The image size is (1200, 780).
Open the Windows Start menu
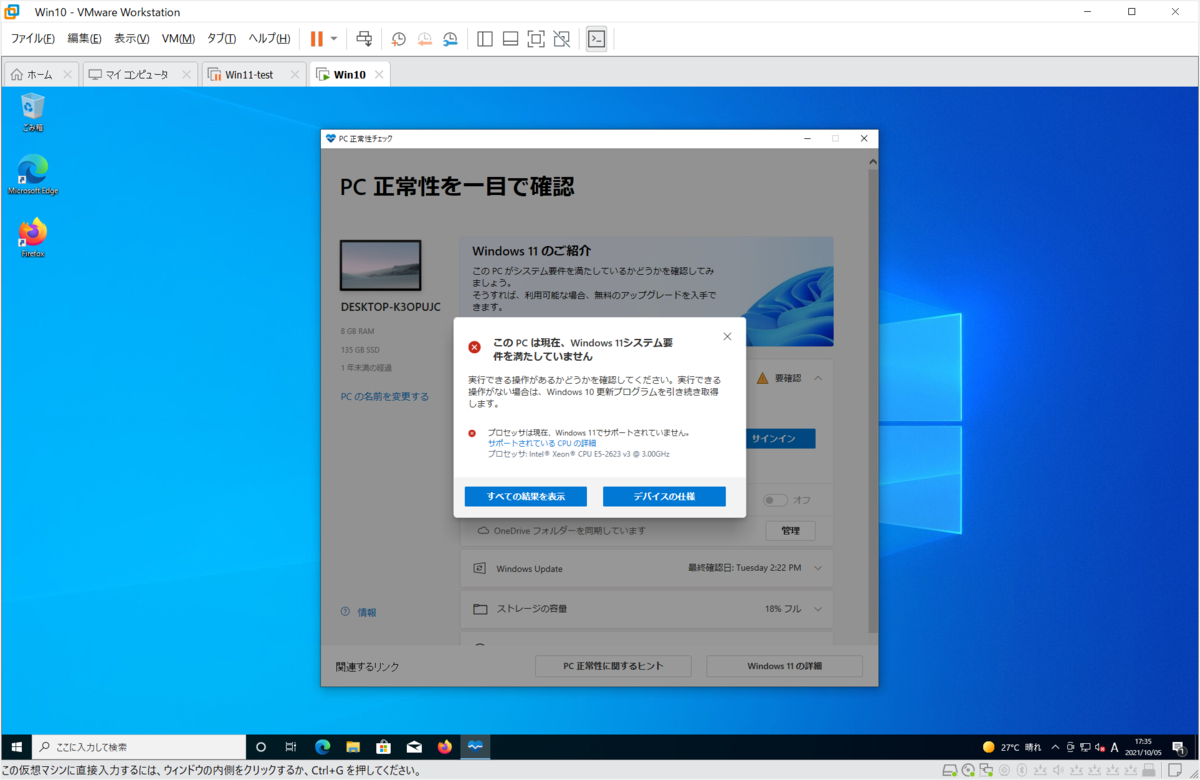click(x=16, y=747)
